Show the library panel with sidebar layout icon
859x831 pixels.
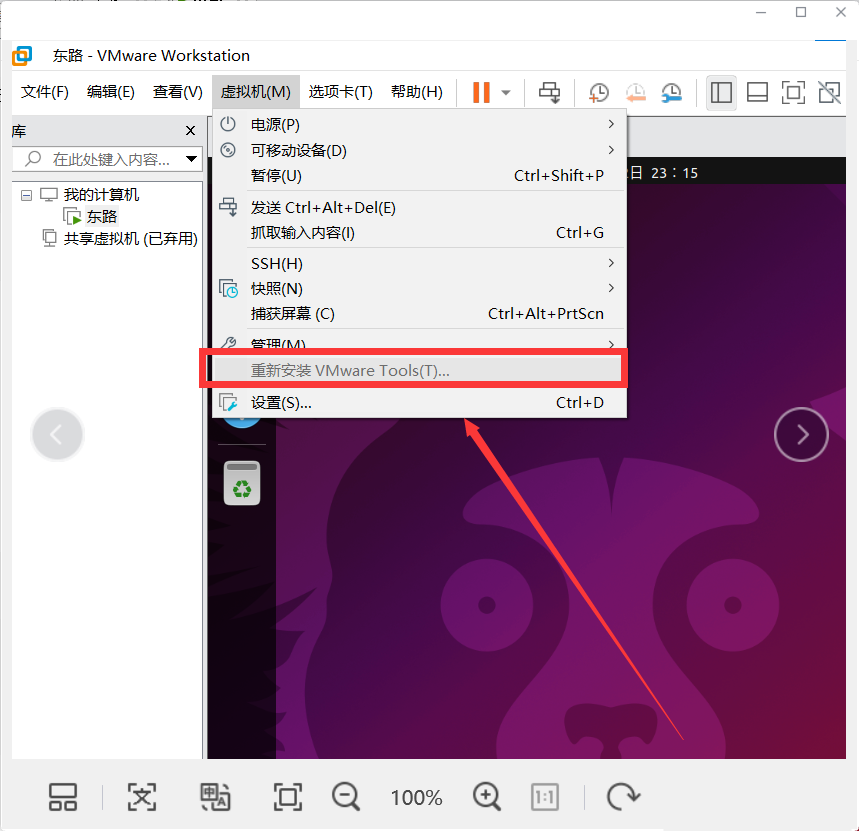pyautogui.click(x=721, y=92)
